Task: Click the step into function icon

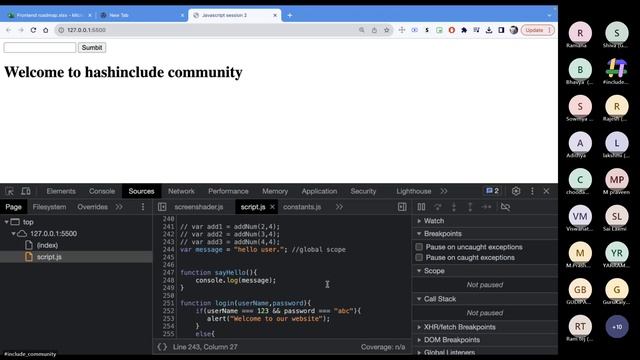Action: point(454,207)
